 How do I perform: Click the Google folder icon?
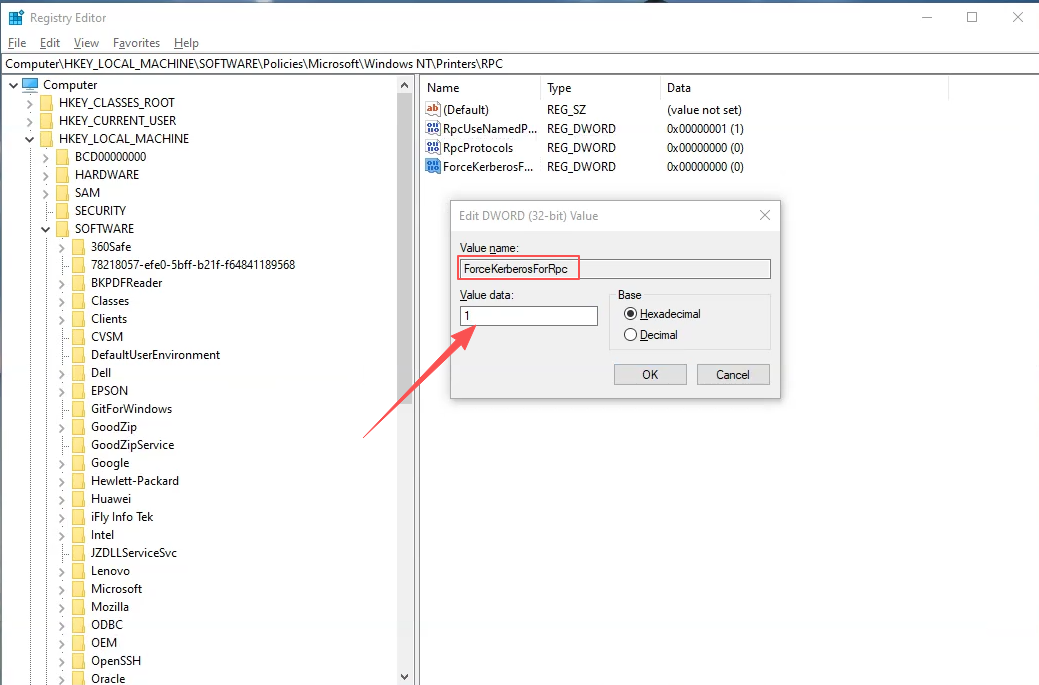click(78, 463)
